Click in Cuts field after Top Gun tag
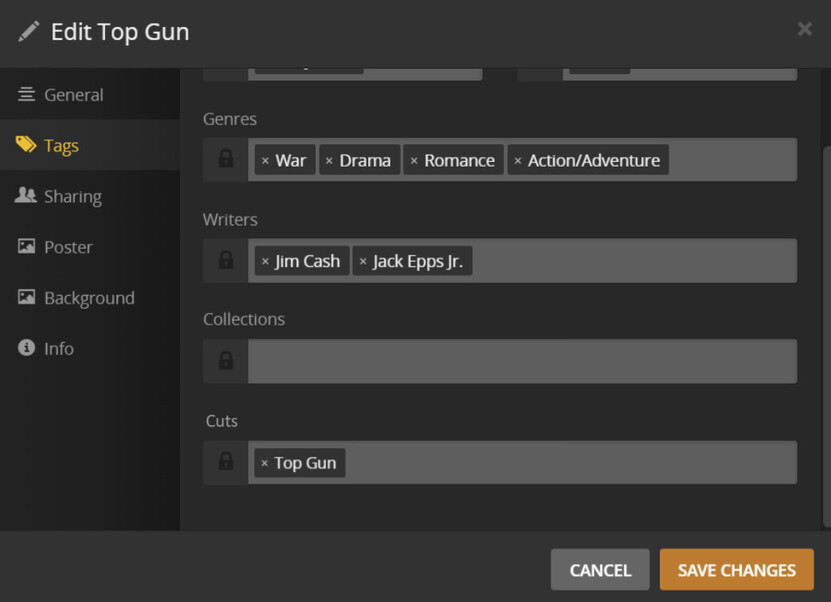This screenshot has height=602, width=831. point(571,463)
